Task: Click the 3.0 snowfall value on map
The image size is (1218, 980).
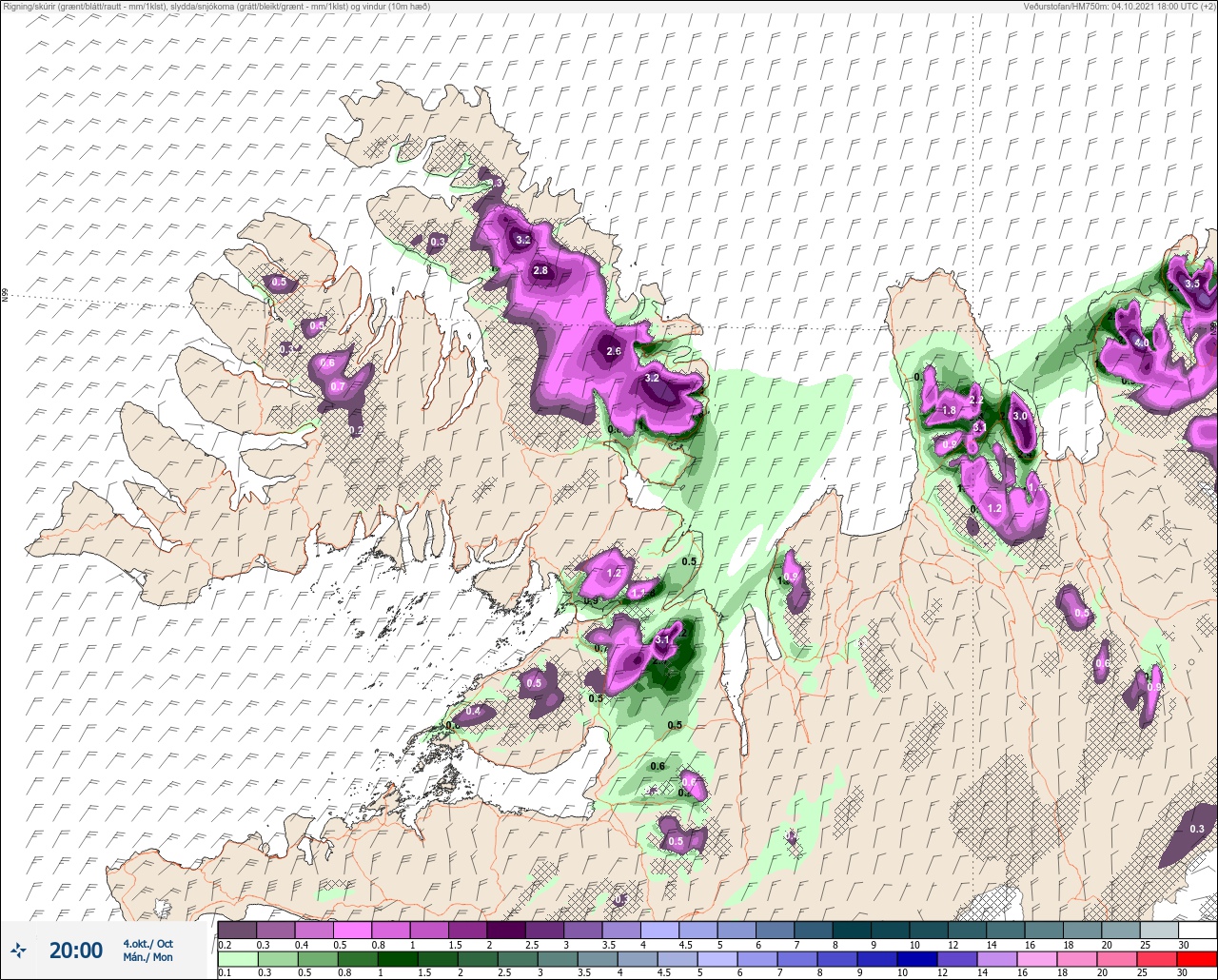Action: click(1020, 417)
